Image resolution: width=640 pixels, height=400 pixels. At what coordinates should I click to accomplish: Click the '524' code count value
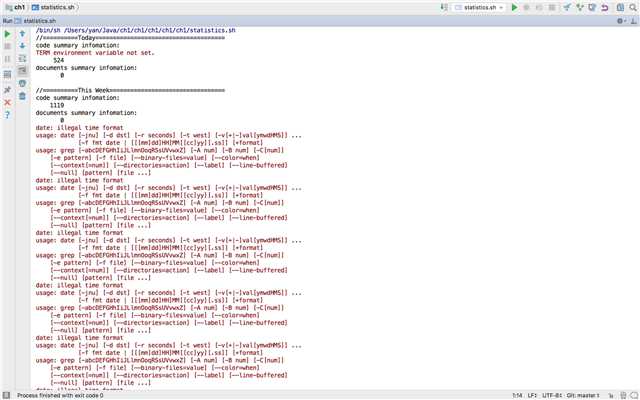58,60
